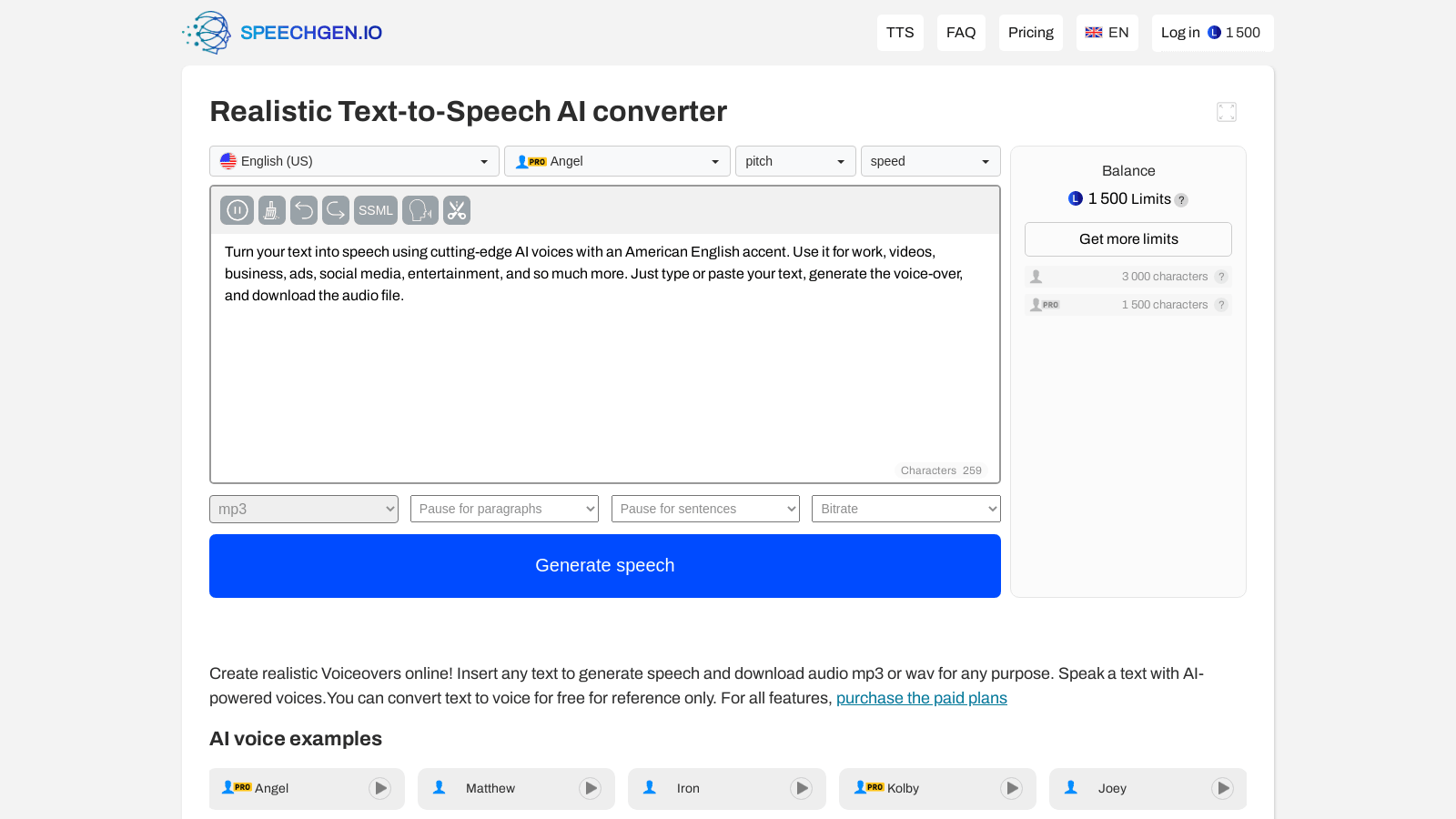Play the Matthew voice example

pos(591,788)
